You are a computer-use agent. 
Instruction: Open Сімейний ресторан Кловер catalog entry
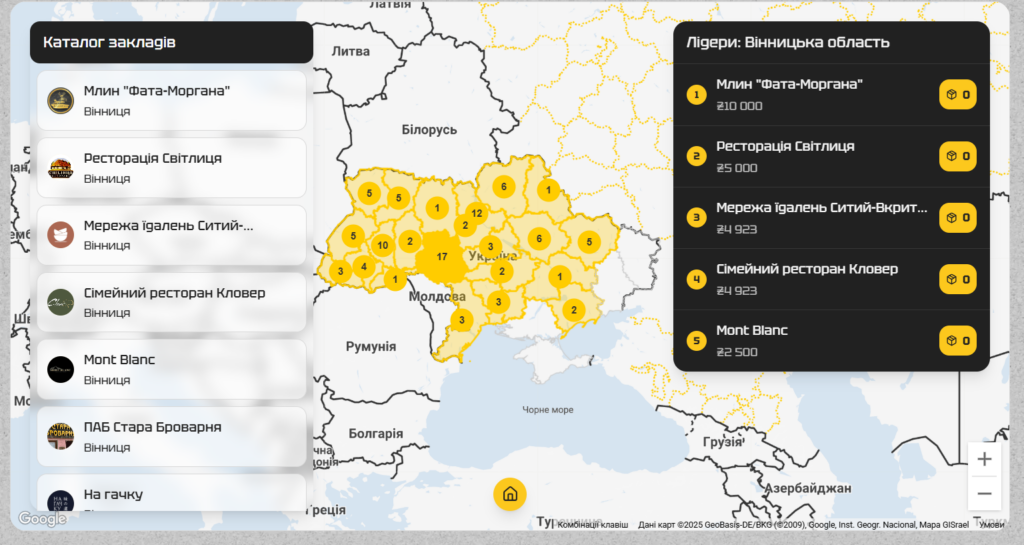click(x=171, y=302)
